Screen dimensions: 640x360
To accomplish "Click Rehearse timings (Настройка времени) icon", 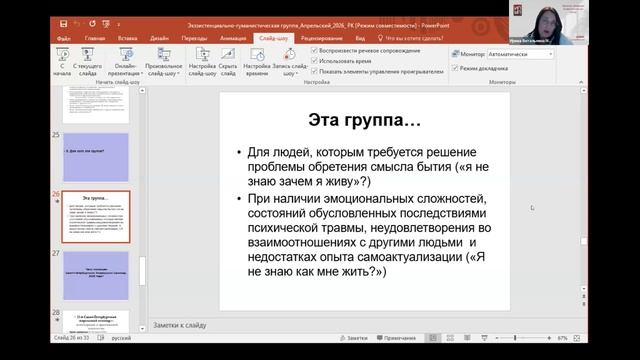I will coord(257,62).
